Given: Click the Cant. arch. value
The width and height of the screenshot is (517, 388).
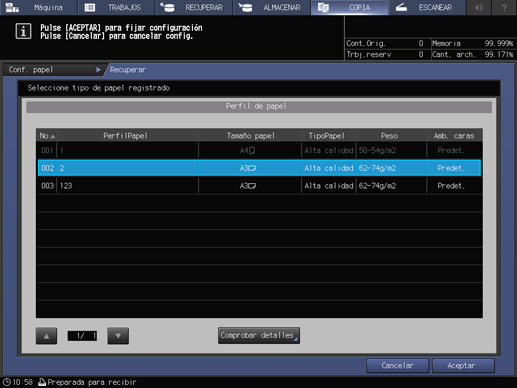Looking at the screenshot, I should (x=499, y=54).
